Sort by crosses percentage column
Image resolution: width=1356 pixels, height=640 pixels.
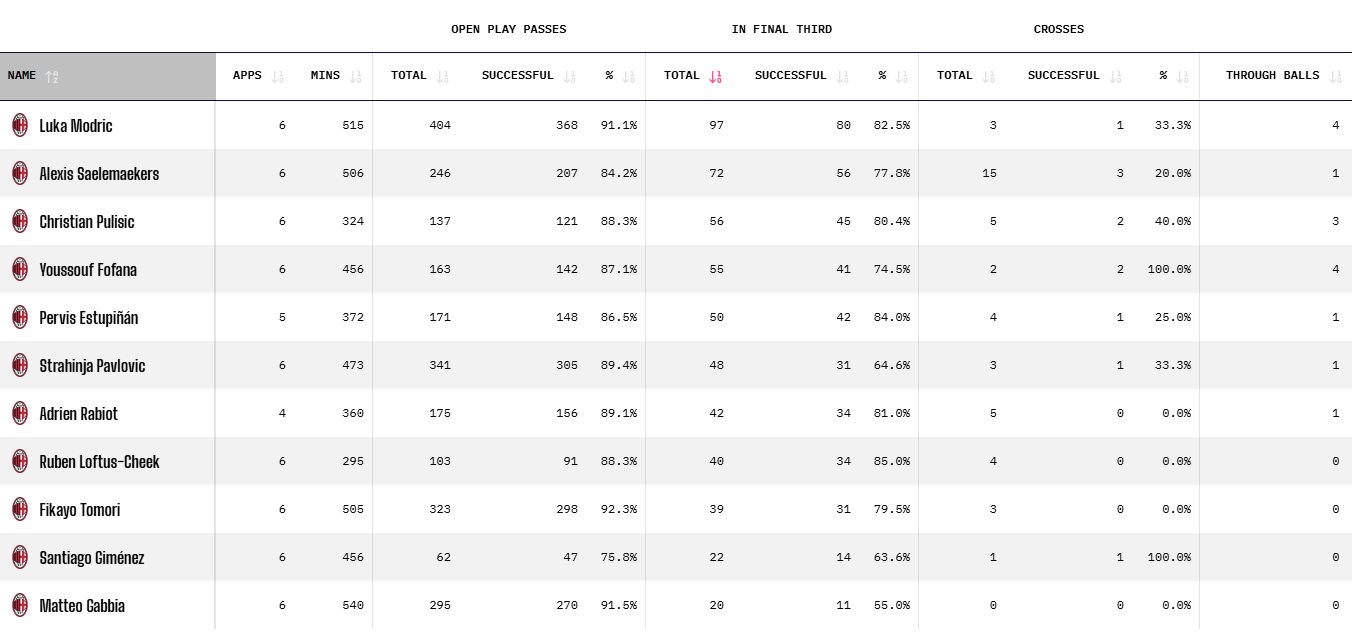[1183, 76]
